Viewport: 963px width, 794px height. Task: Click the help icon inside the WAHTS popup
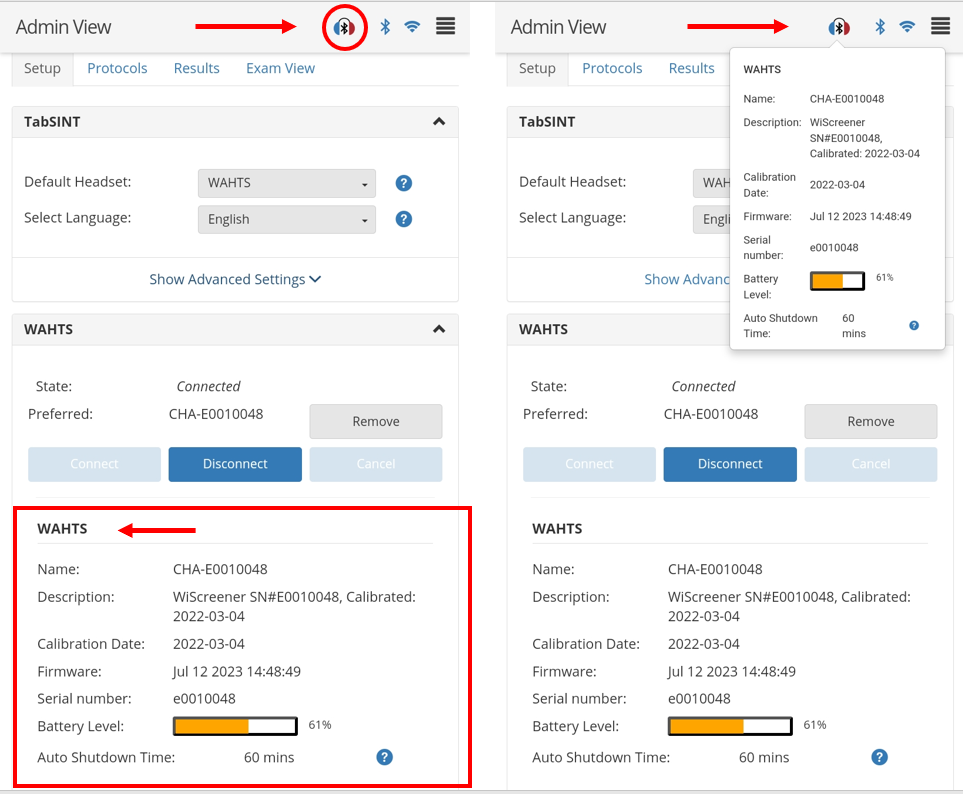click(x=914, y=325)
